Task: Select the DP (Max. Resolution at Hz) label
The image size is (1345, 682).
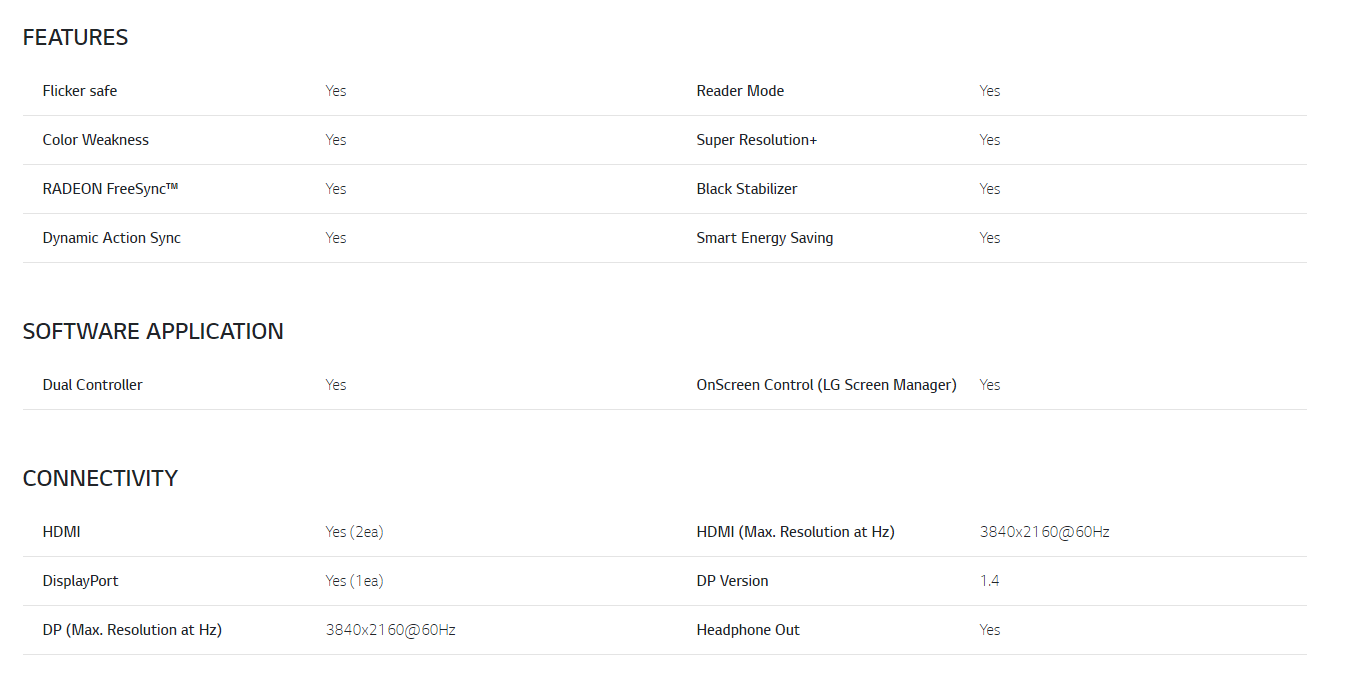Action: [132, 630]
